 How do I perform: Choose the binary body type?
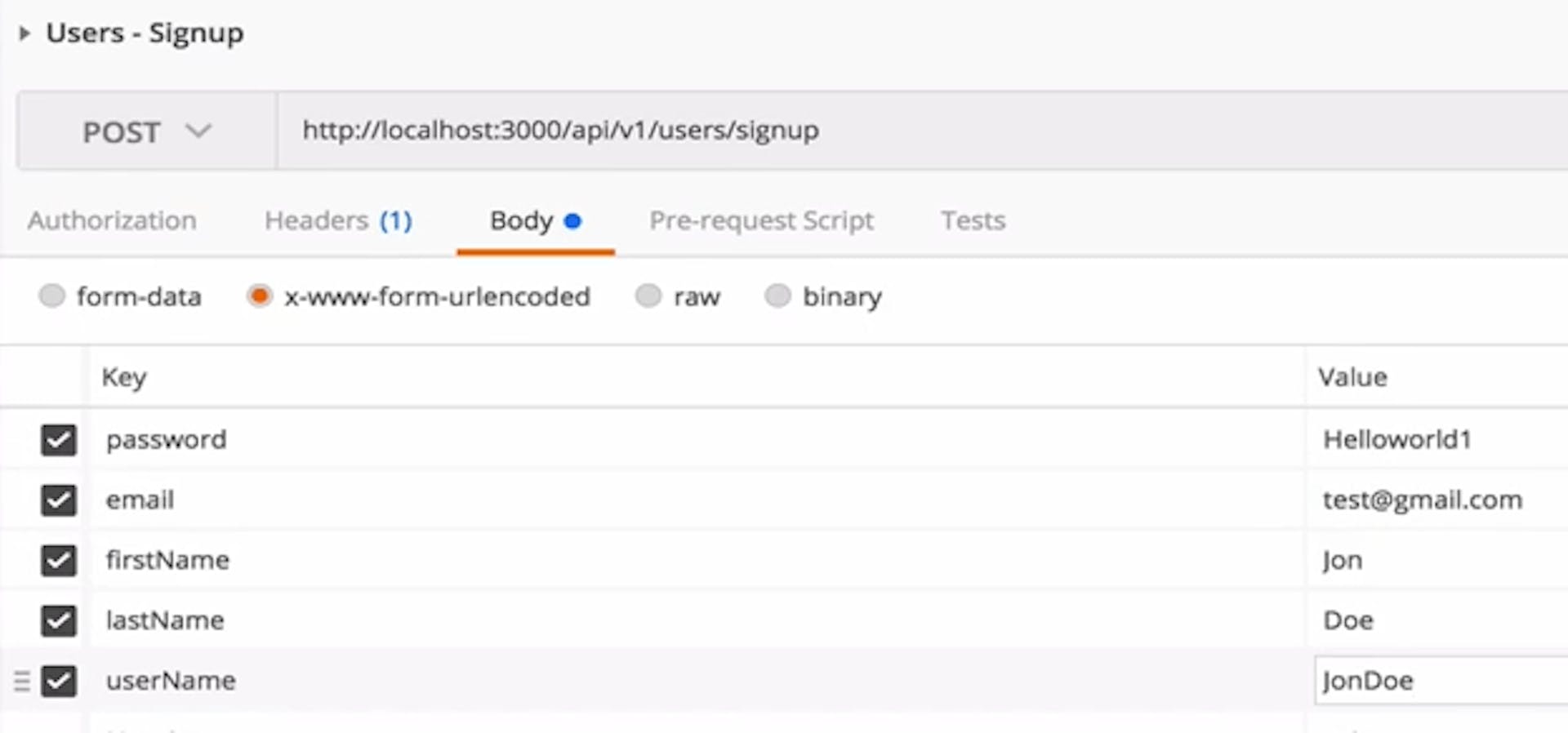pyautogui.click(x=777, y=295)
